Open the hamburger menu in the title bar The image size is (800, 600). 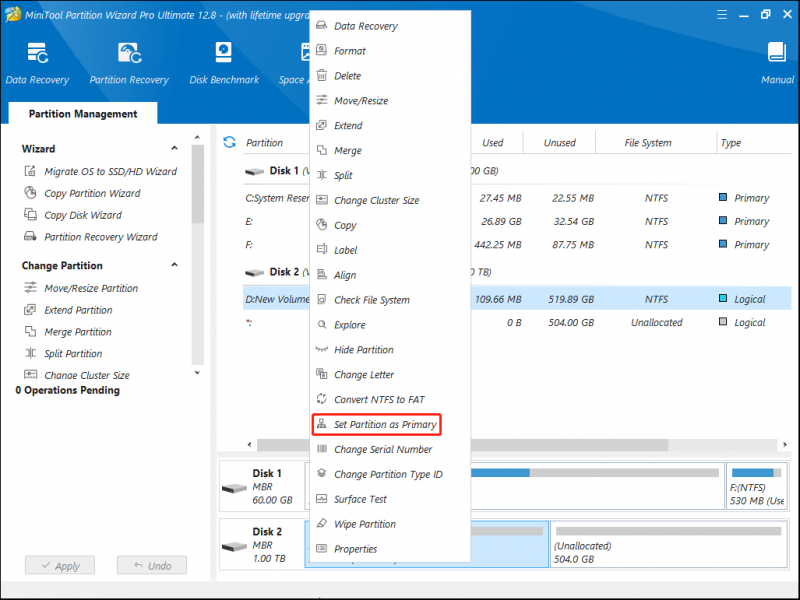(x=722, y=14)
